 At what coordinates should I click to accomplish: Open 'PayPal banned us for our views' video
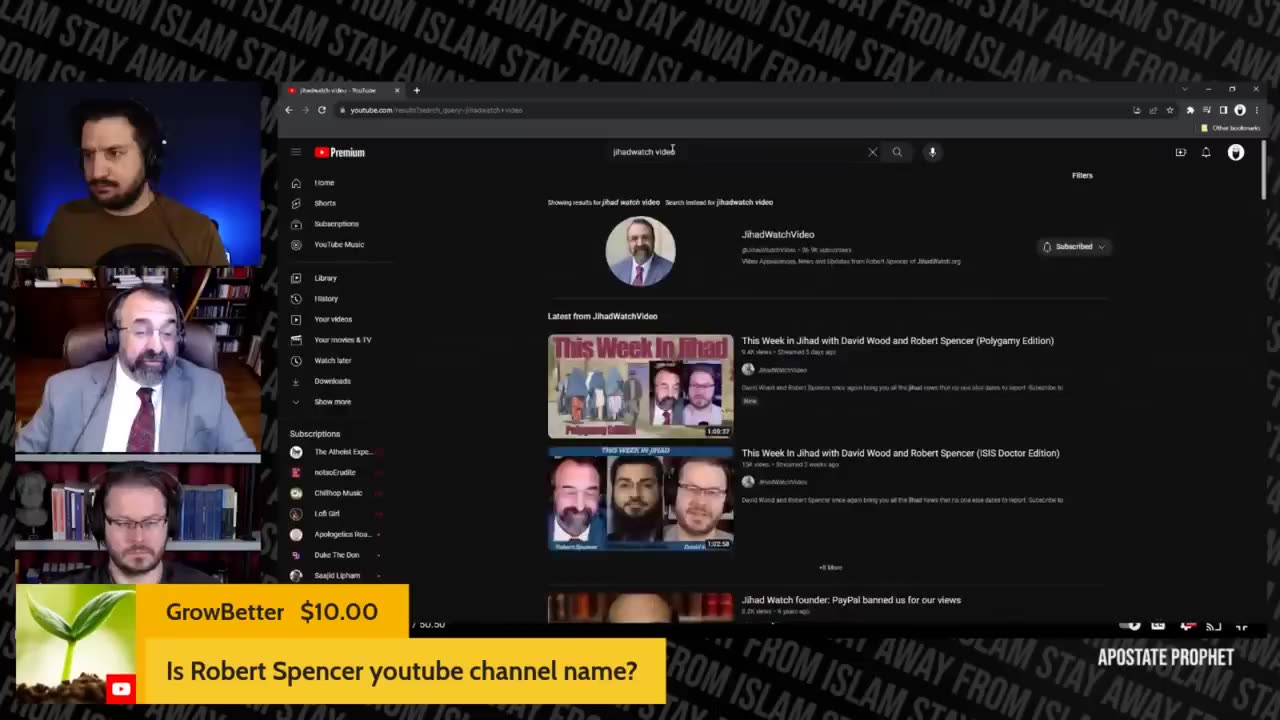pyautogui.click(x=851, y=600)
